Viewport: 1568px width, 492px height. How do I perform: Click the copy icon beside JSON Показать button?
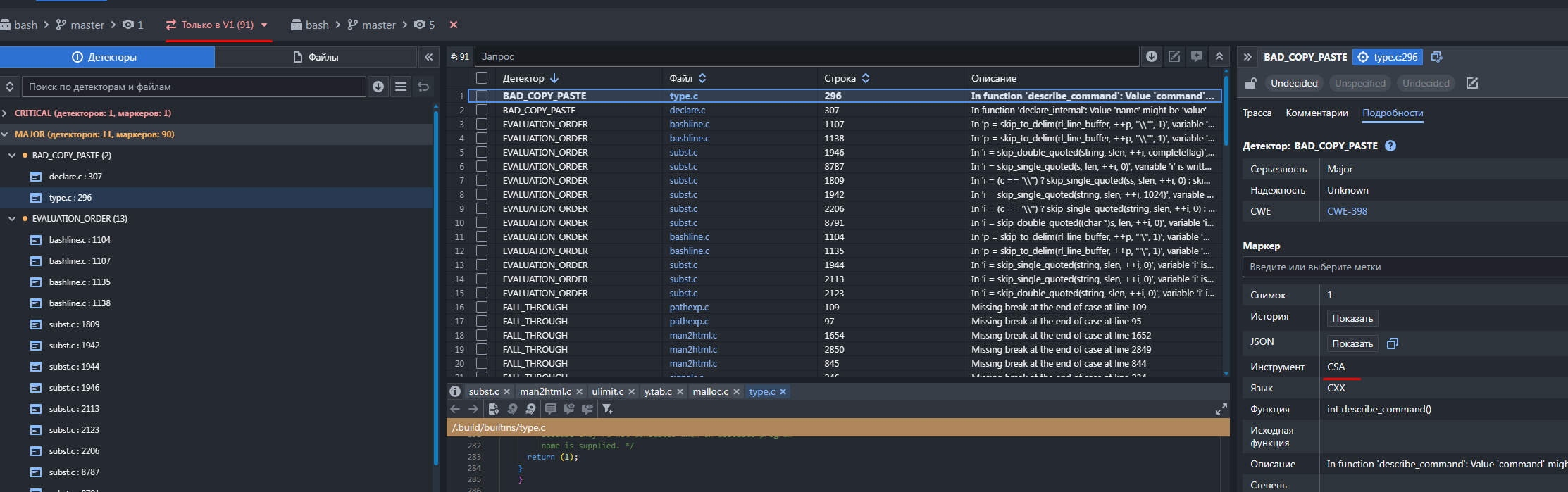(1392, 343)
